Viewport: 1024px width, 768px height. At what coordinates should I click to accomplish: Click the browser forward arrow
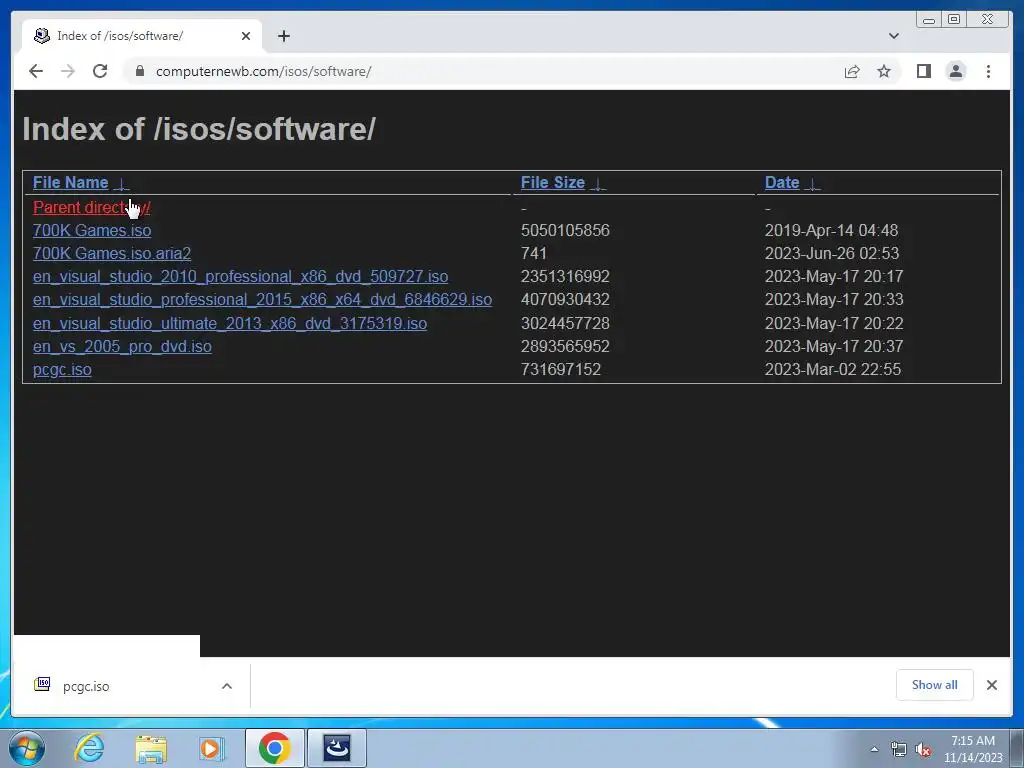pos(67,71)
